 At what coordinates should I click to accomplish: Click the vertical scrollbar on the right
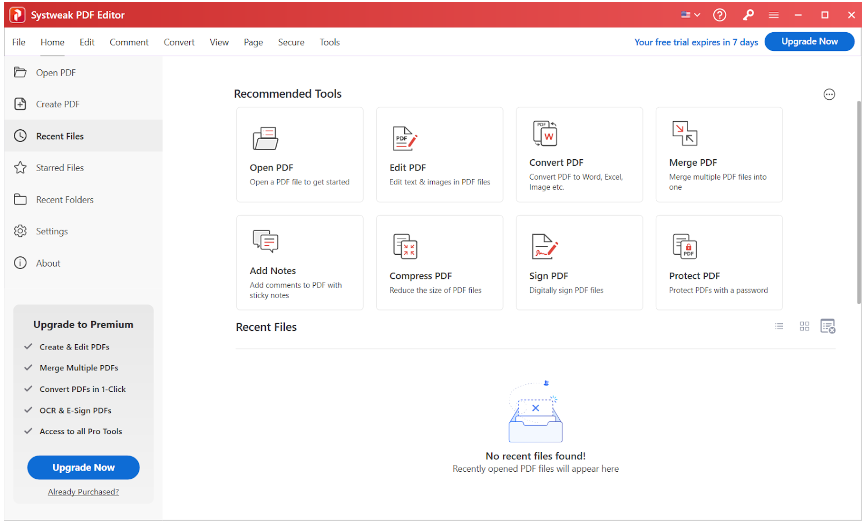[859, 202]
